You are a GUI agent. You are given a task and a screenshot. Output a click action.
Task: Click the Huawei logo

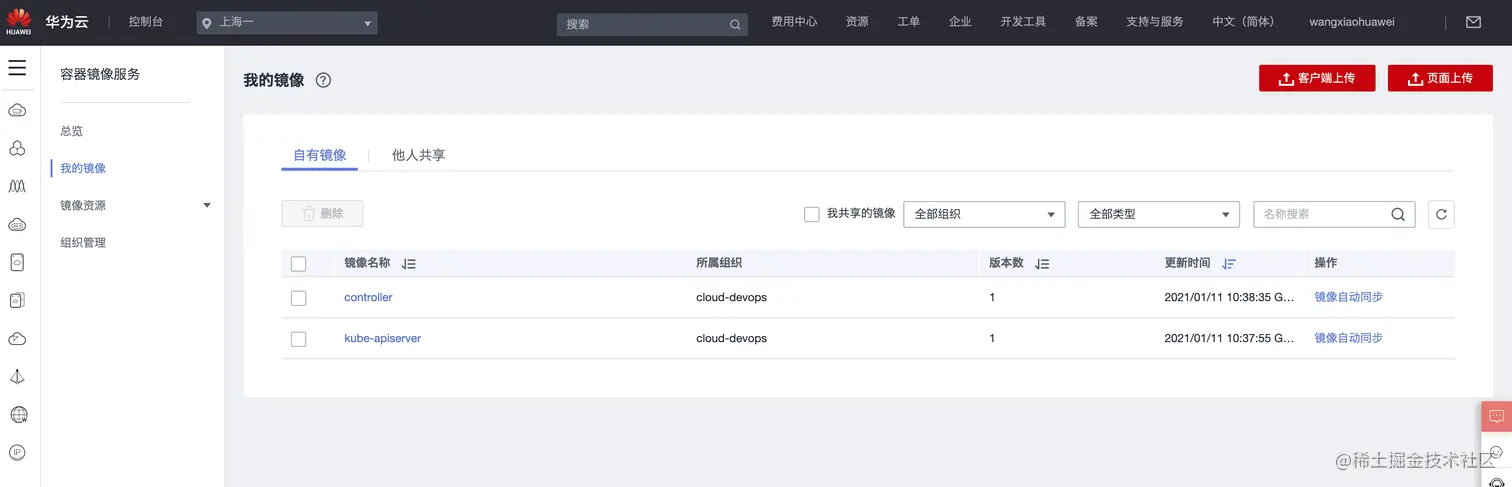pyautogui.click(x=18, y=21)
